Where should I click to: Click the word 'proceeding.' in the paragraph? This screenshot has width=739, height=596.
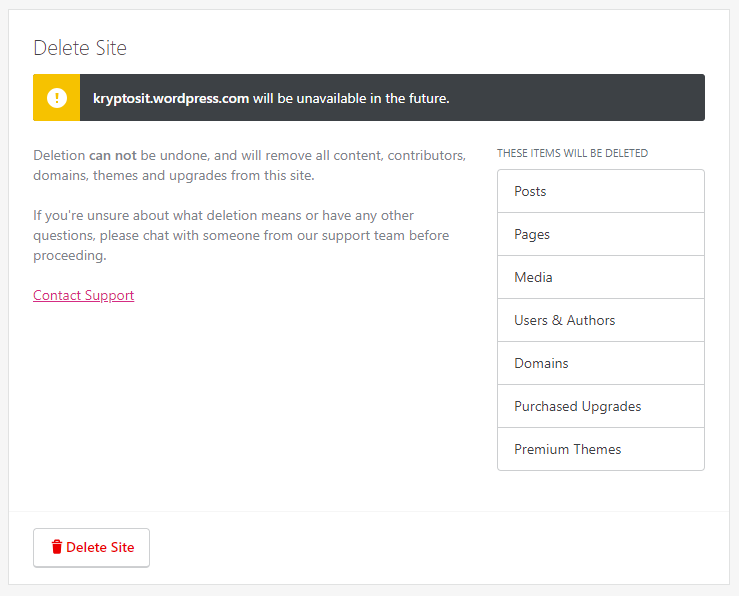(69, 255)
